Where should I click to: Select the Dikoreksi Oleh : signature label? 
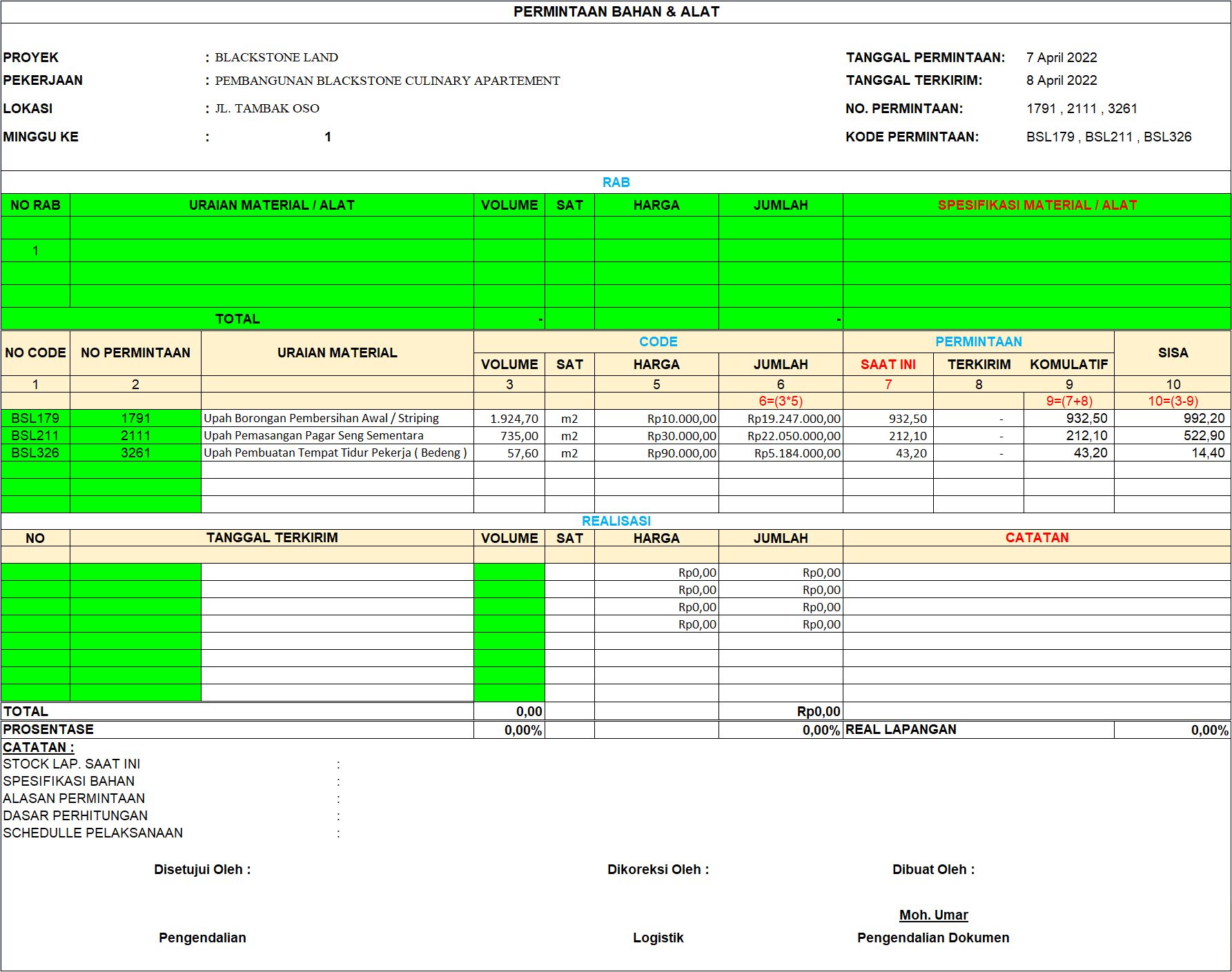click(x=658, y=869)
